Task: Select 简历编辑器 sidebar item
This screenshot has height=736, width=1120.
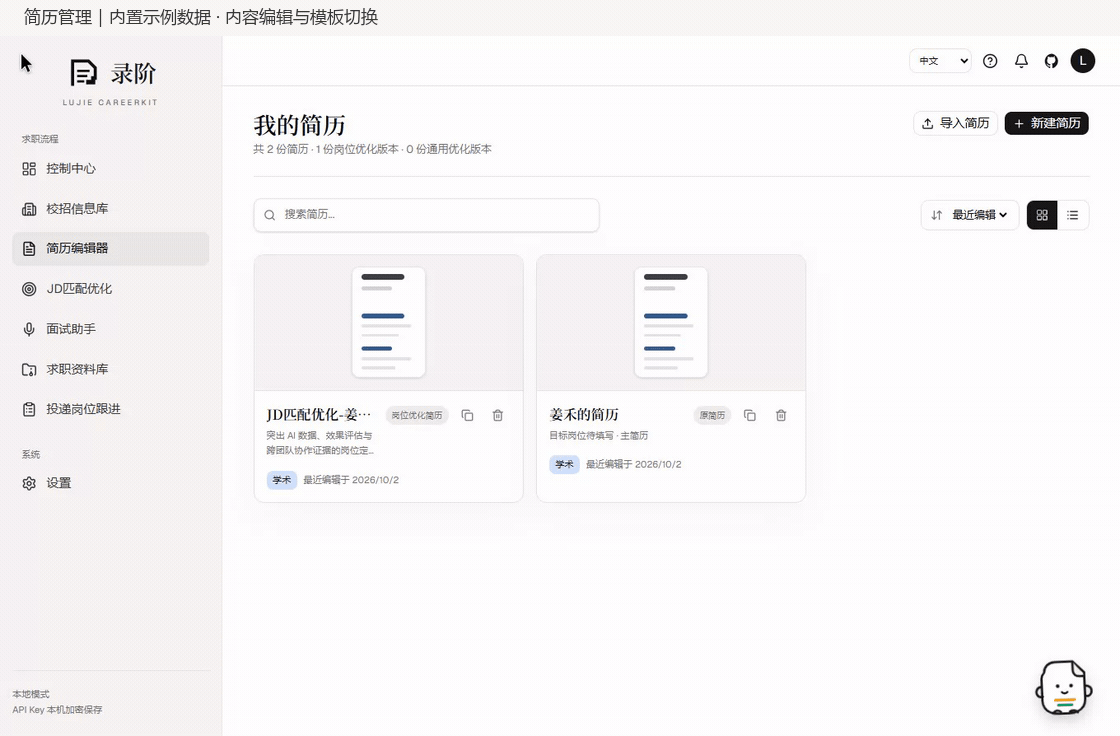Action: pos(111,249)
